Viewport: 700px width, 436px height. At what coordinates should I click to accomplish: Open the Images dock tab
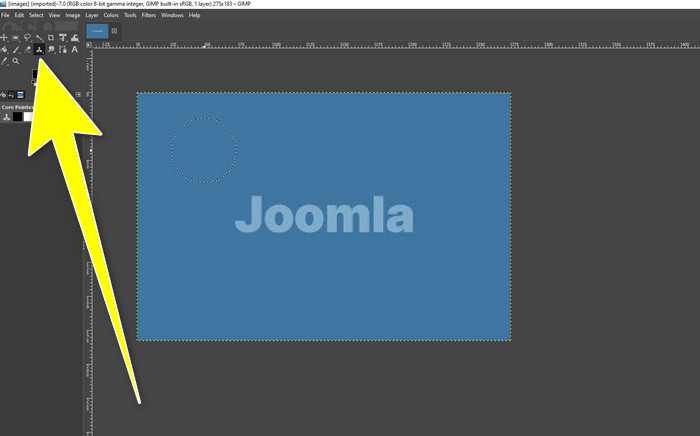click(x=20, y=95)
